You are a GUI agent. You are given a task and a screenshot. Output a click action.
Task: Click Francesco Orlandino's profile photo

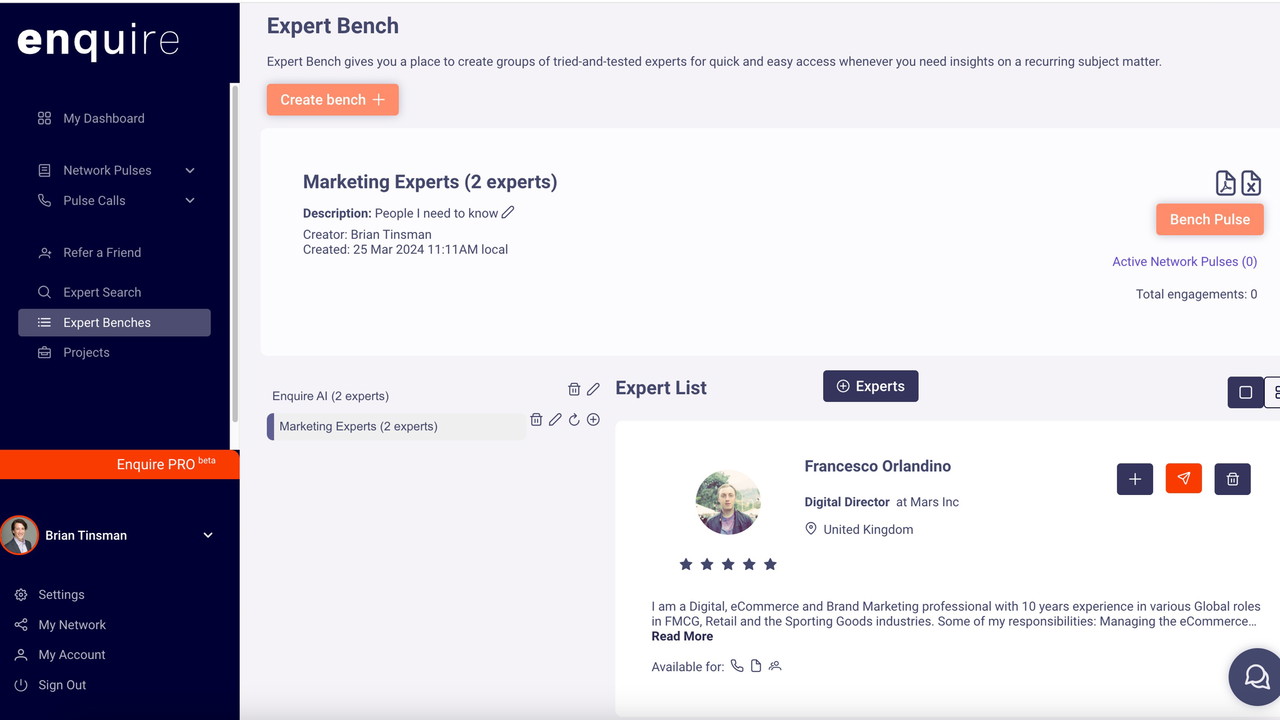click(728, 502)
